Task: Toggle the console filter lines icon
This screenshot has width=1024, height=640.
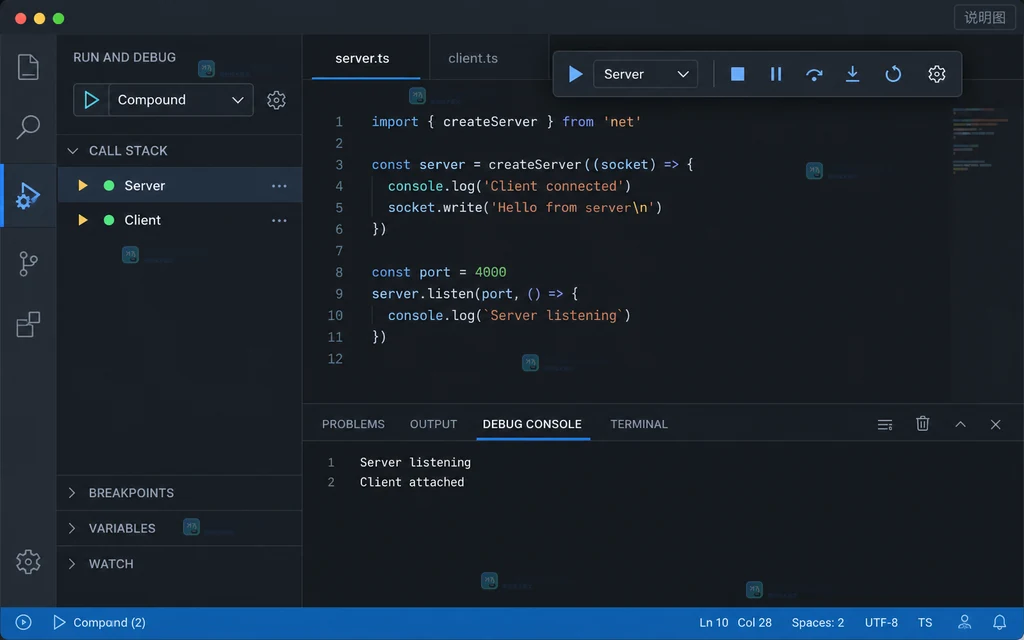Action: point(885,424)
